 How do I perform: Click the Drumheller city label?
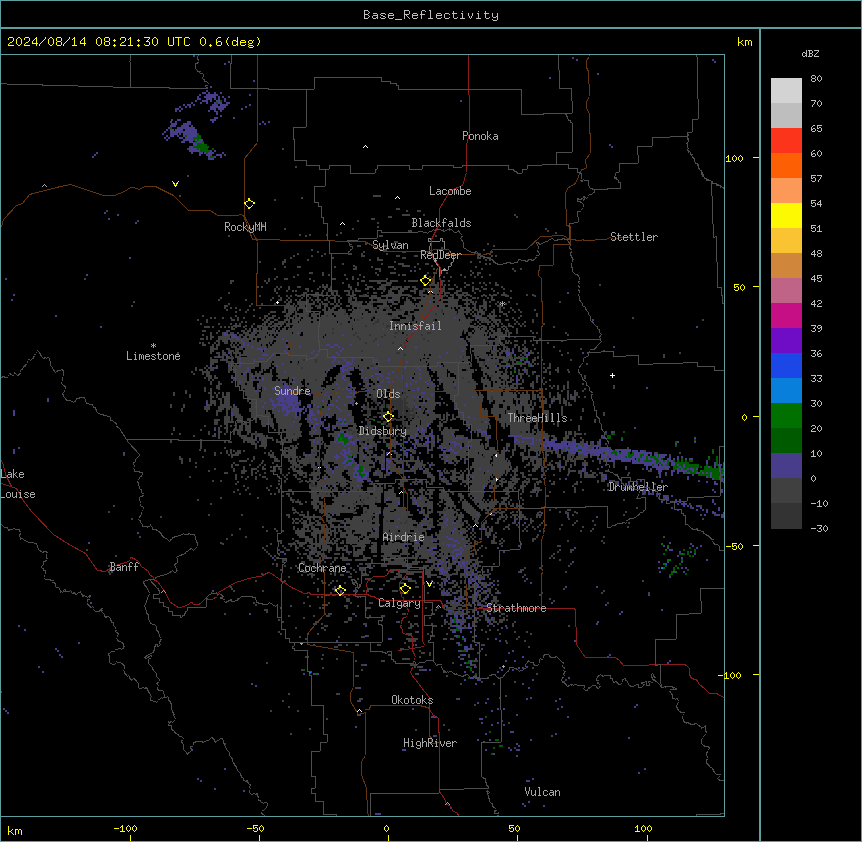[638, 487]
